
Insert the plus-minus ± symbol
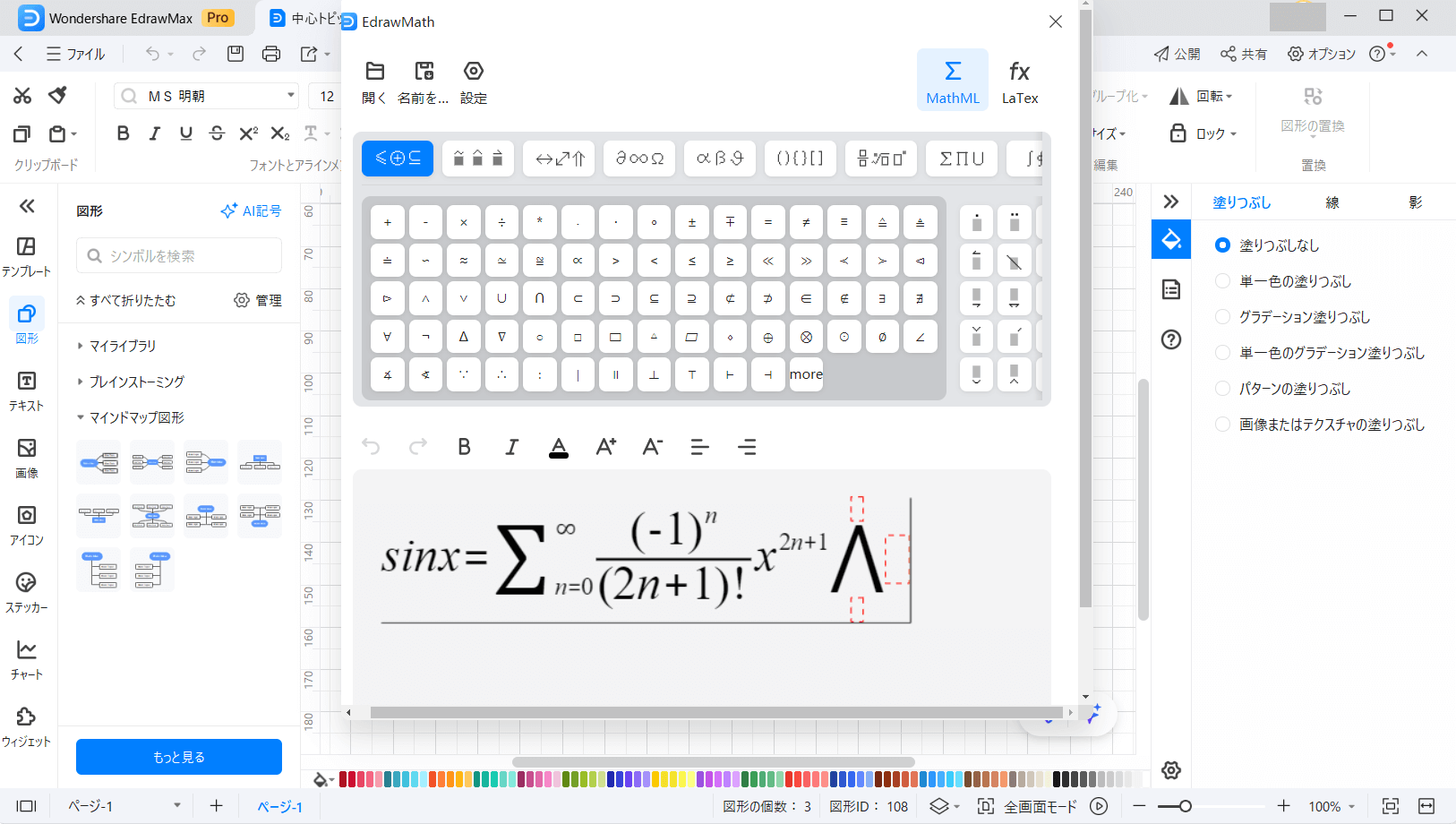click(692, 222)
